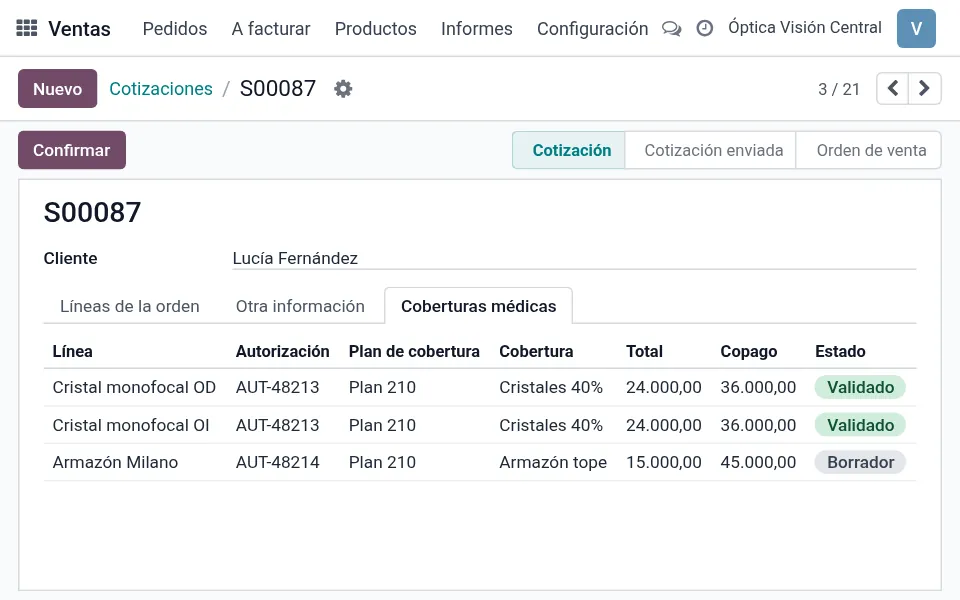The width and height of the screenshot is (960, 600).
Task: Open the A facturar menu
Action: pyautogui.click(x=271, y=29)
